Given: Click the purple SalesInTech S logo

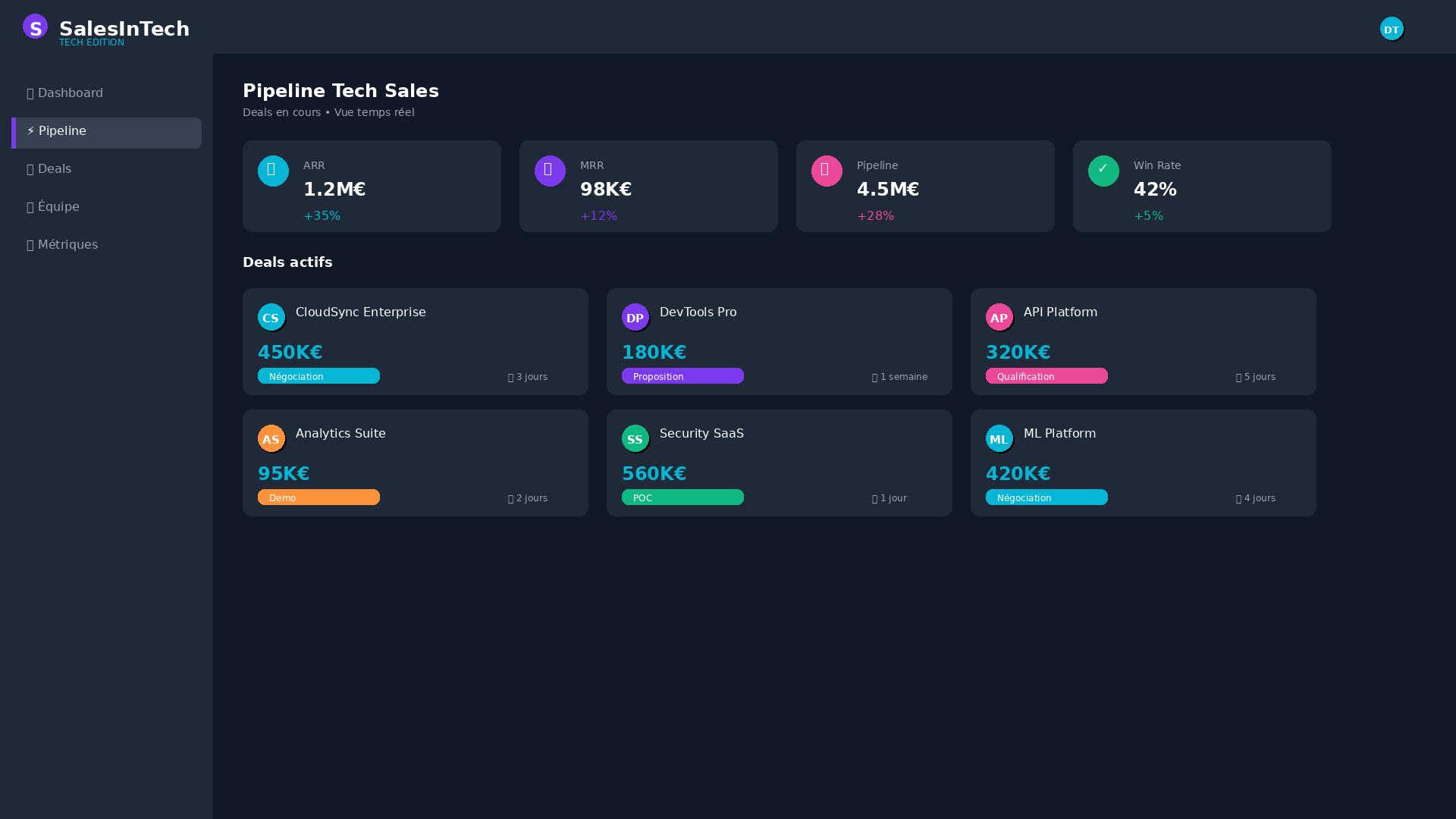Looking at the screenshot, I should pos(35,27).
